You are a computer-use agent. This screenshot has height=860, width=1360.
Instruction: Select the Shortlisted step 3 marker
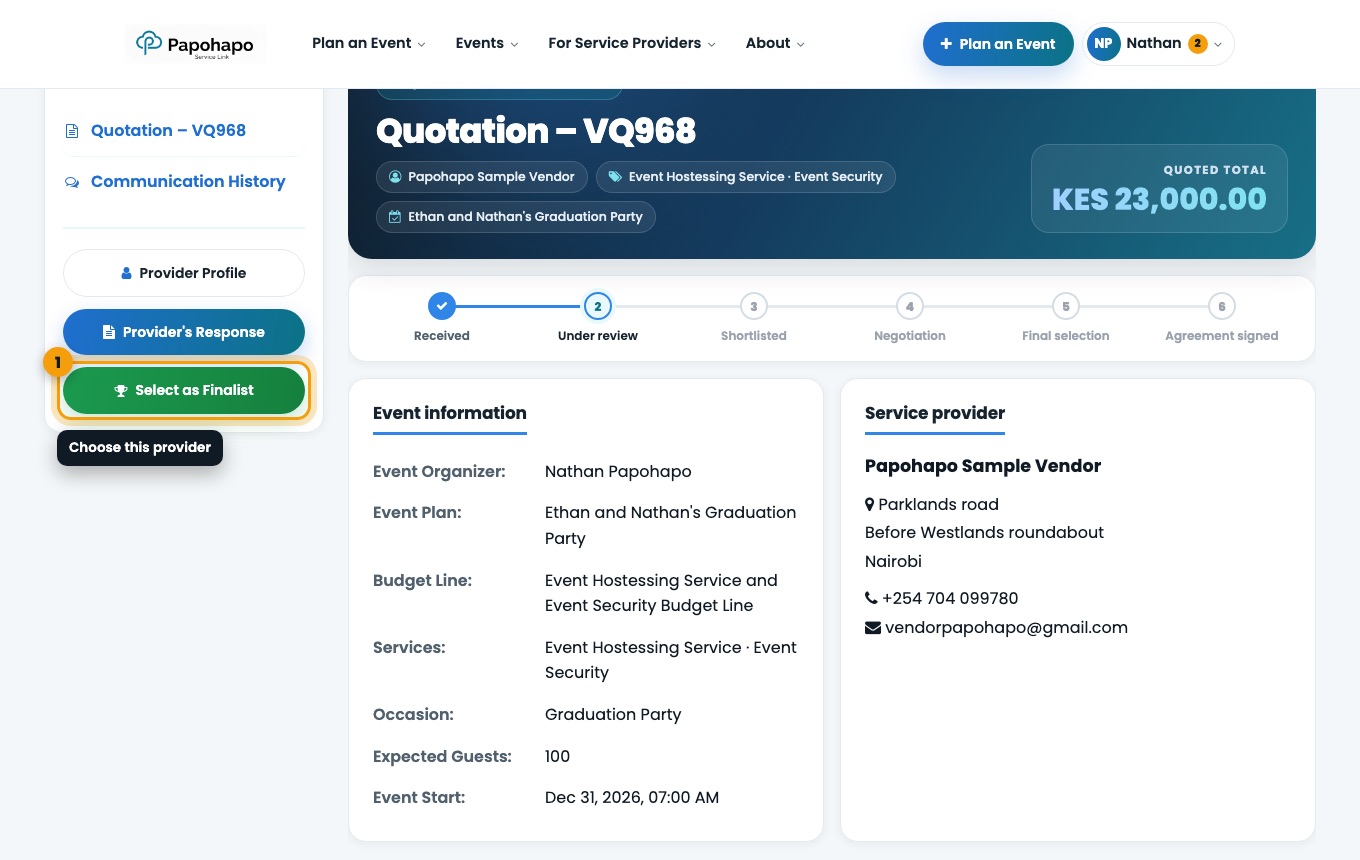click(754, 306)
